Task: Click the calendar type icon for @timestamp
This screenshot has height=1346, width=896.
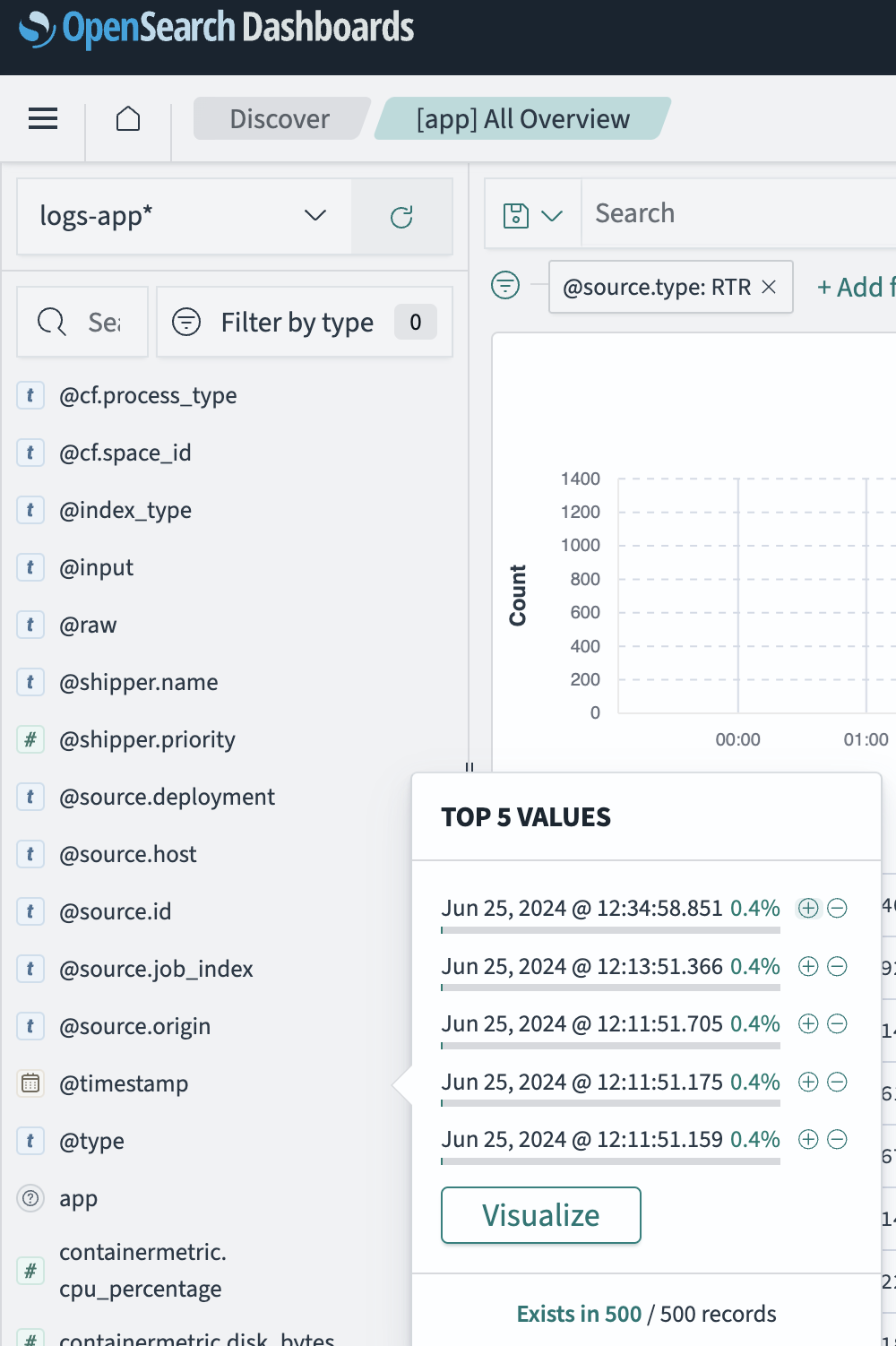Action: tap(30, 1083)
